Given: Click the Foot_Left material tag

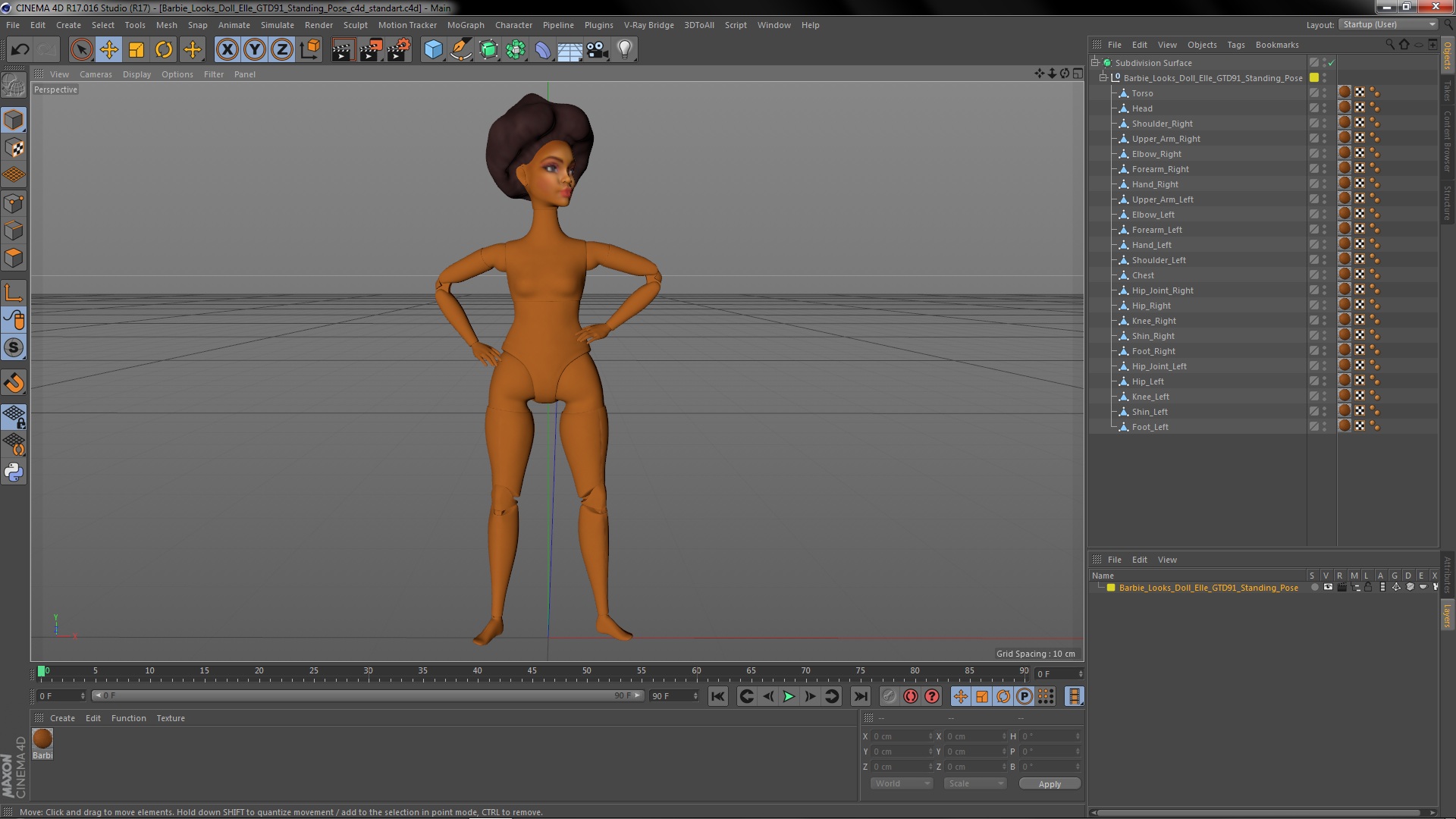Looking at the screenshot, I should (x=1345, y=426).
